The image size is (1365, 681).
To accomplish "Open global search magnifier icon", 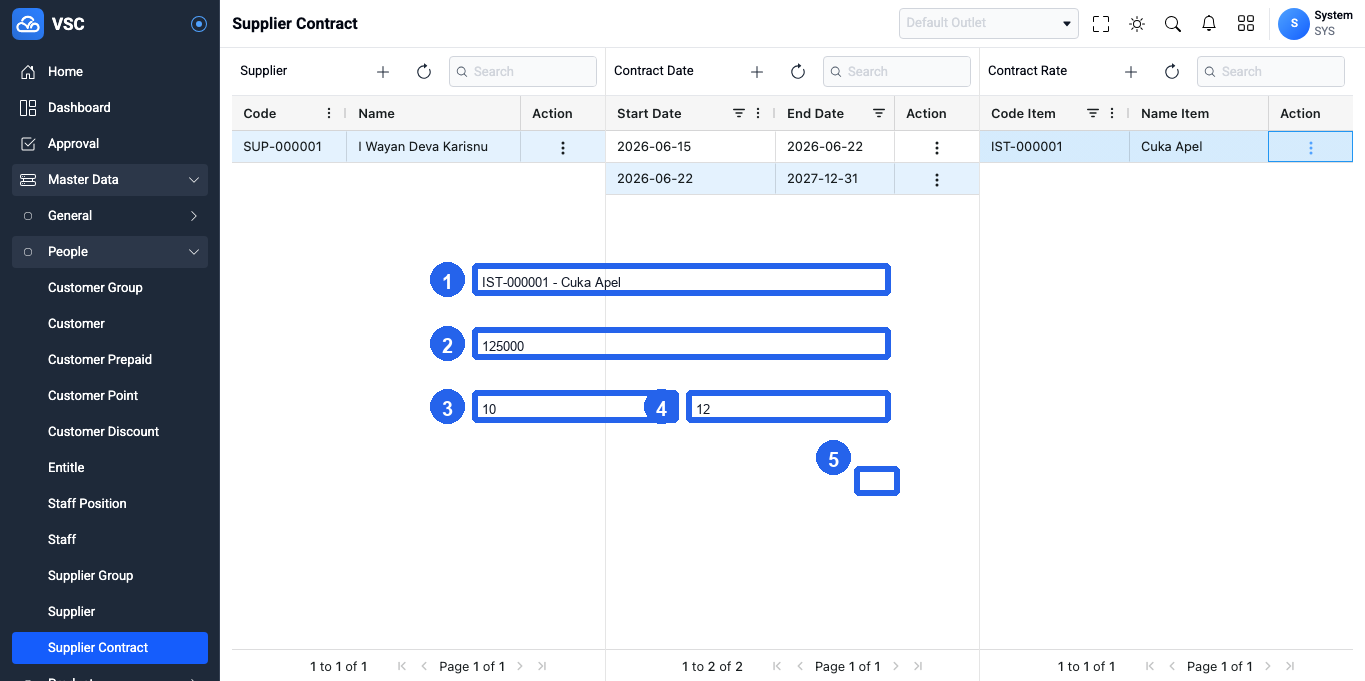I will (1173, 24).
